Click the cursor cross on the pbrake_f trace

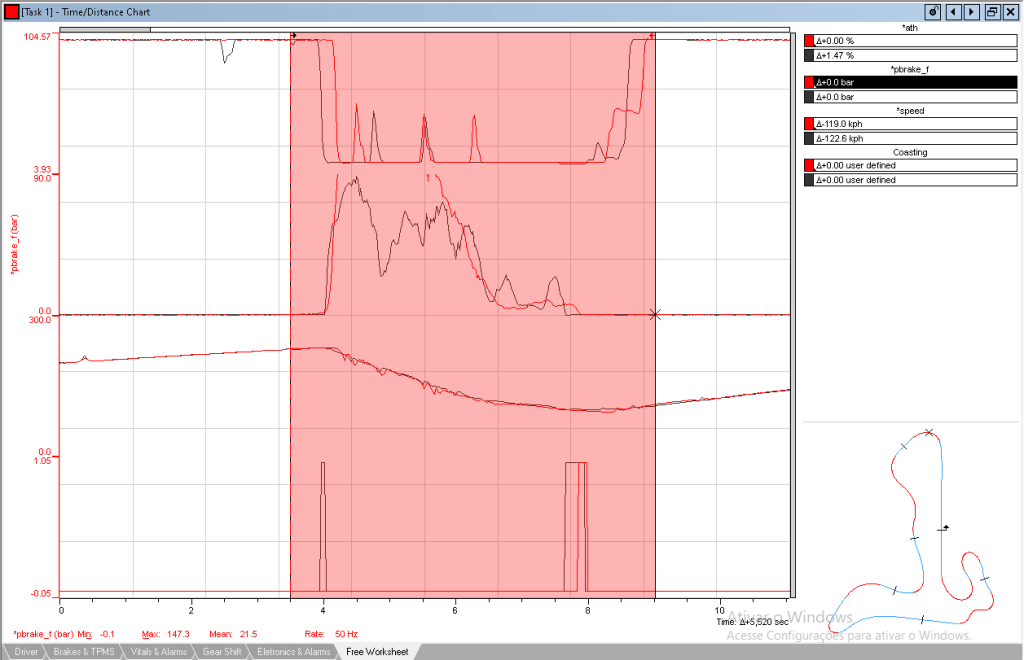(655, 315)
